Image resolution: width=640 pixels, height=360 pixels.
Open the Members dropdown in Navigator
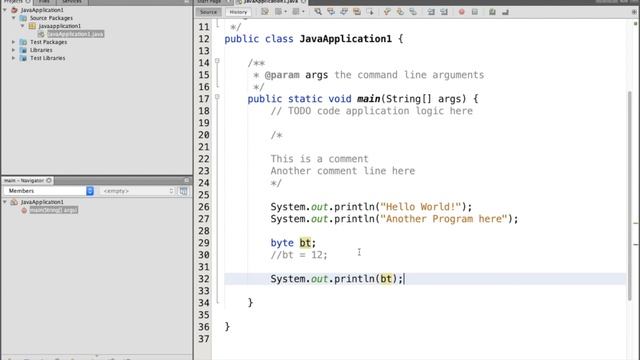point(49,191)
